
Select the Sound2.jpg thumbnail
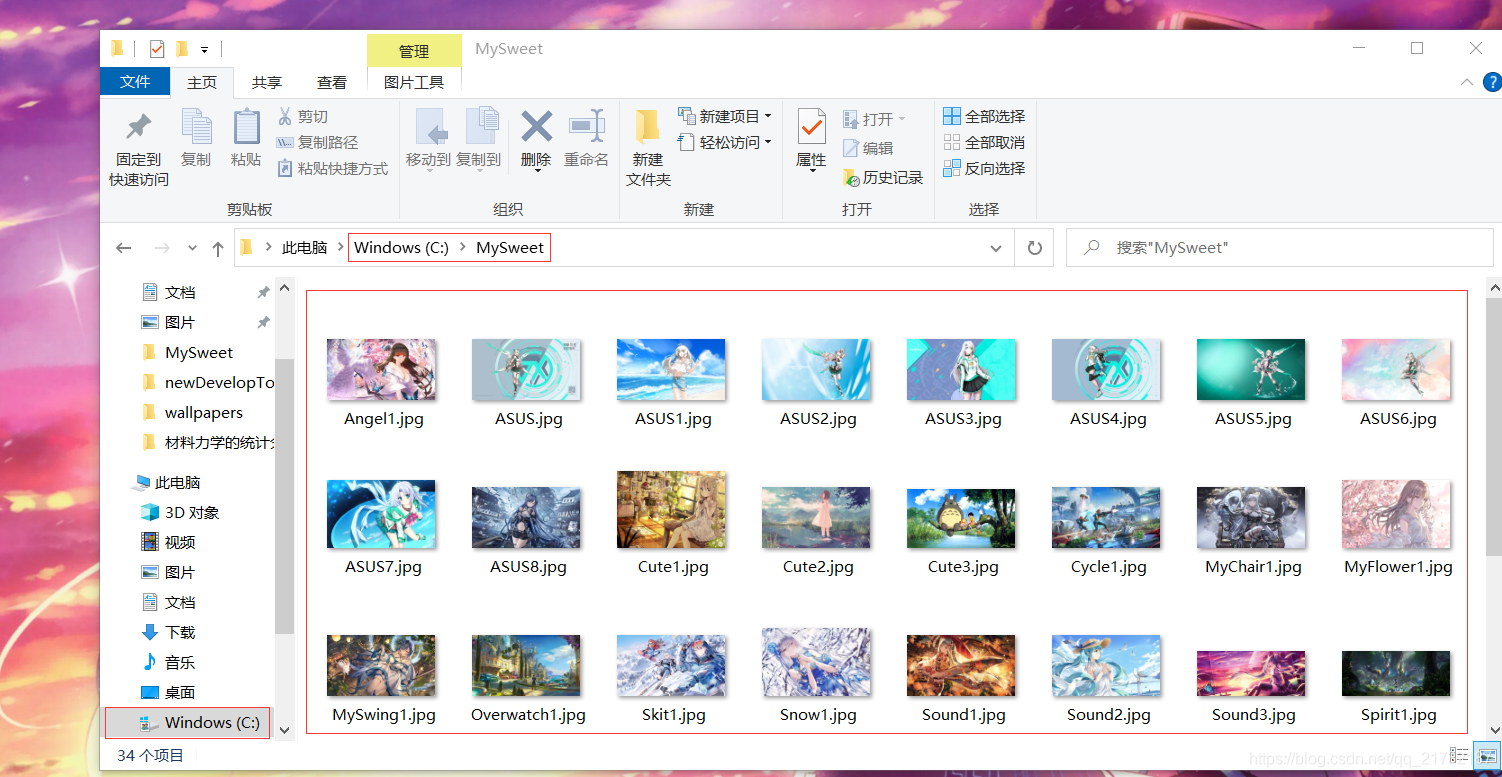point(1106,666)
